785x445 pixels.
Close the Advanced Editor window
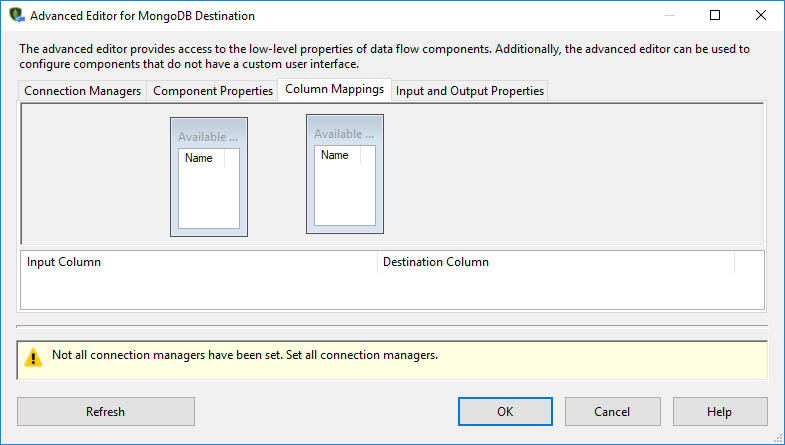click(x=760, y=16)
